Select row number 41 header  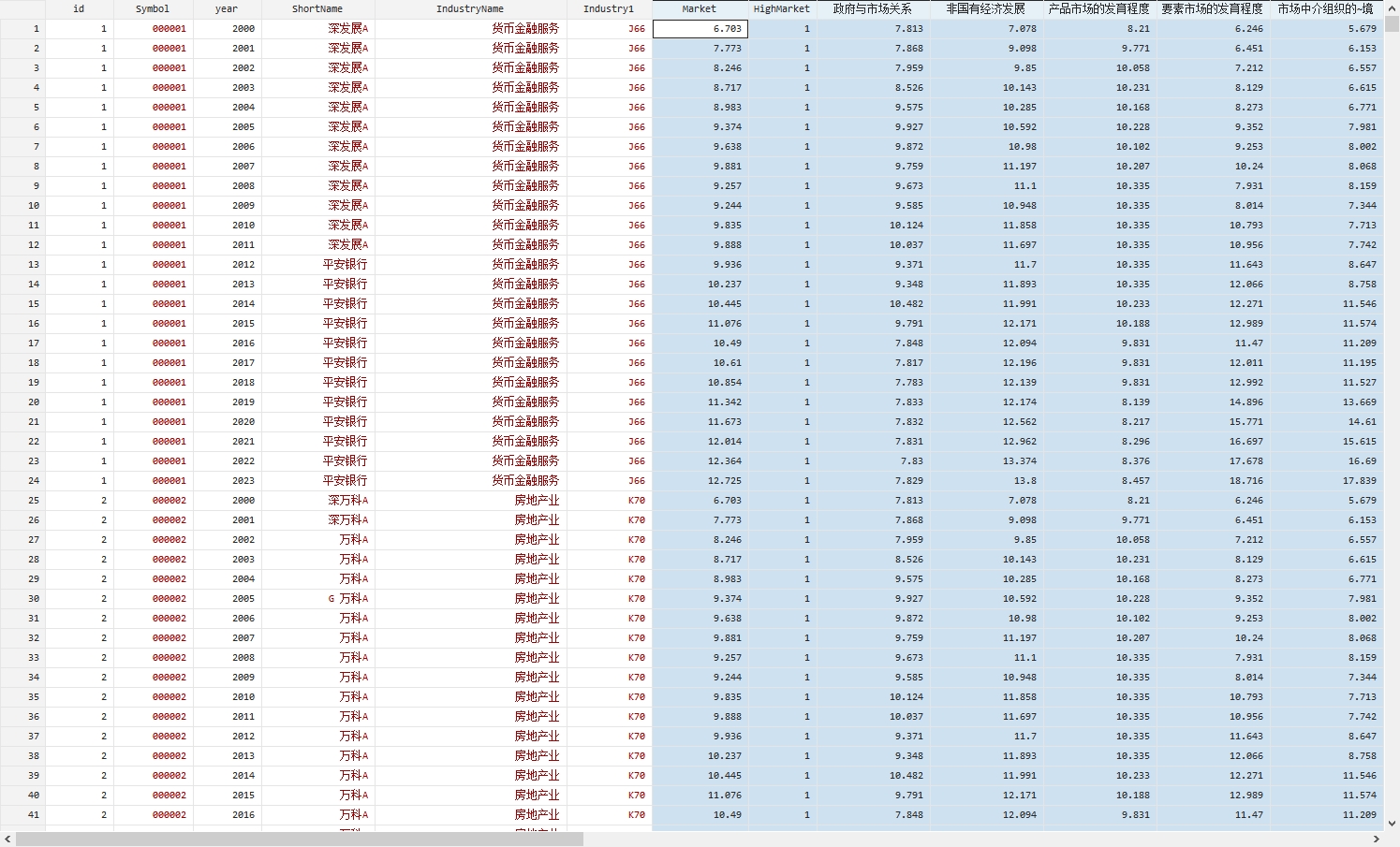(x=22, y=815)
